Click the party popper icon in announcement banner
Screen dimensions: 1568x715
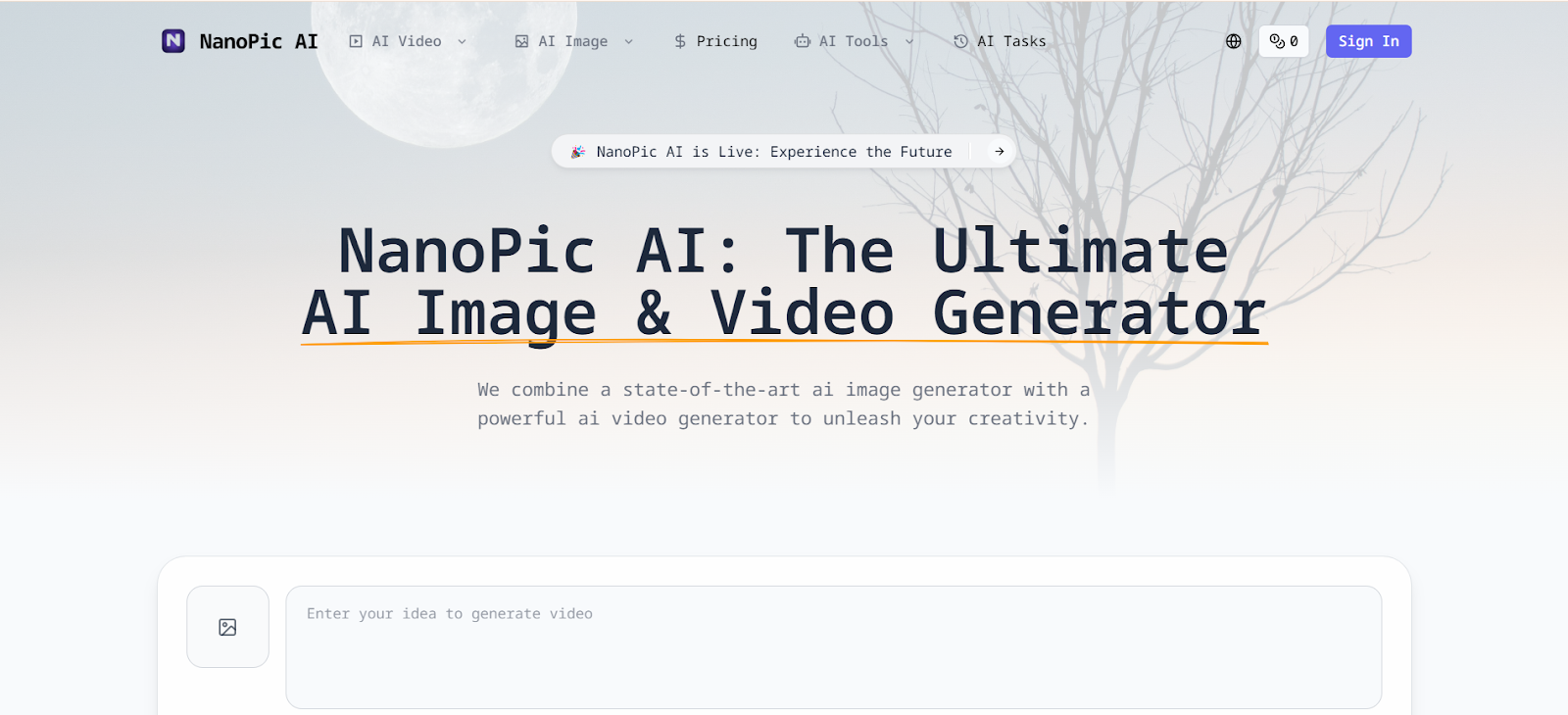pyautogui.click(x=578, y=152)
